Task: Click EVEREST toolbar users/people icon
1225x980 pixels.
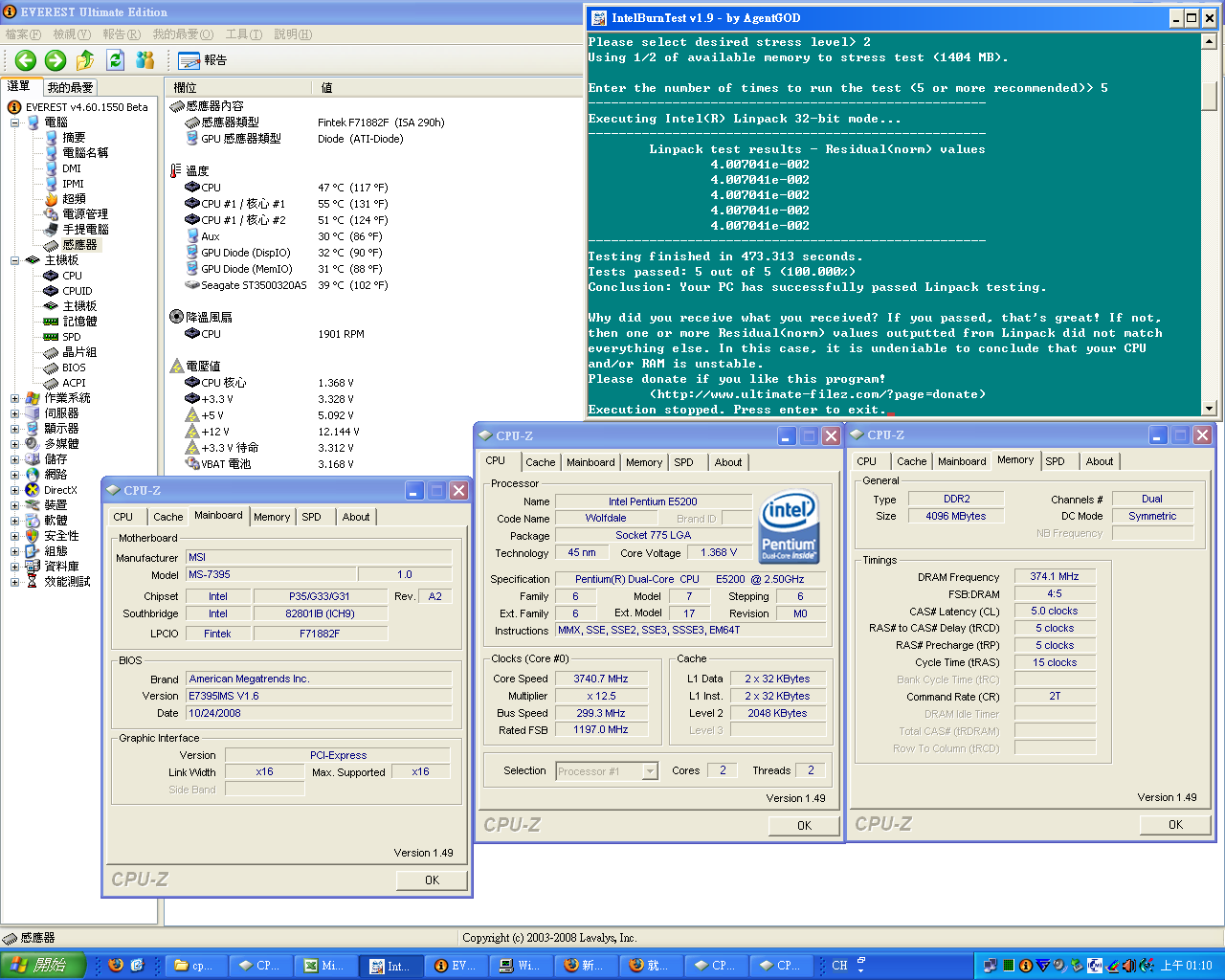Action: (x=145, y=60)
